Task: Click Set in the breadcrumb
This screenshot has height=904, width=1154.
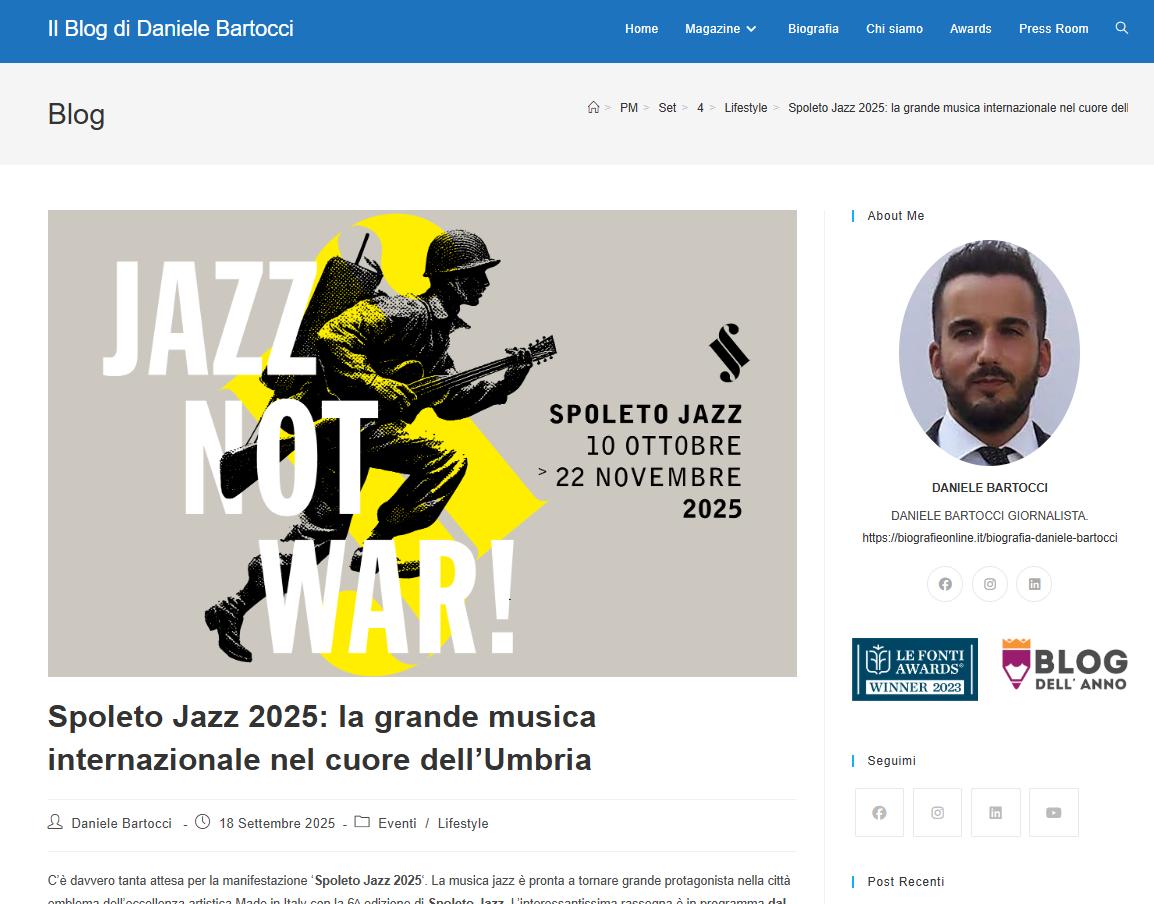Action: click(x=667, y=107)
